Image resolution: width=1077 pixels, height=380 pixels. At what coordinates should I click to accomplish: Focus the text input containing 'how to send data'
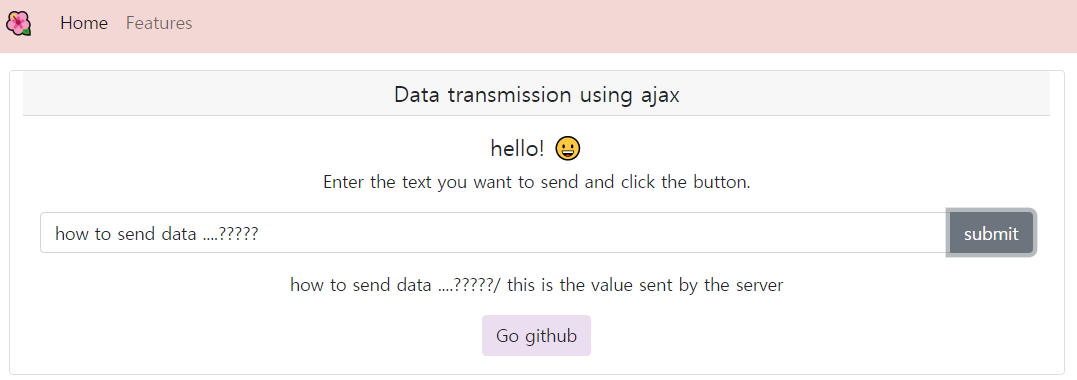[495, 233]
